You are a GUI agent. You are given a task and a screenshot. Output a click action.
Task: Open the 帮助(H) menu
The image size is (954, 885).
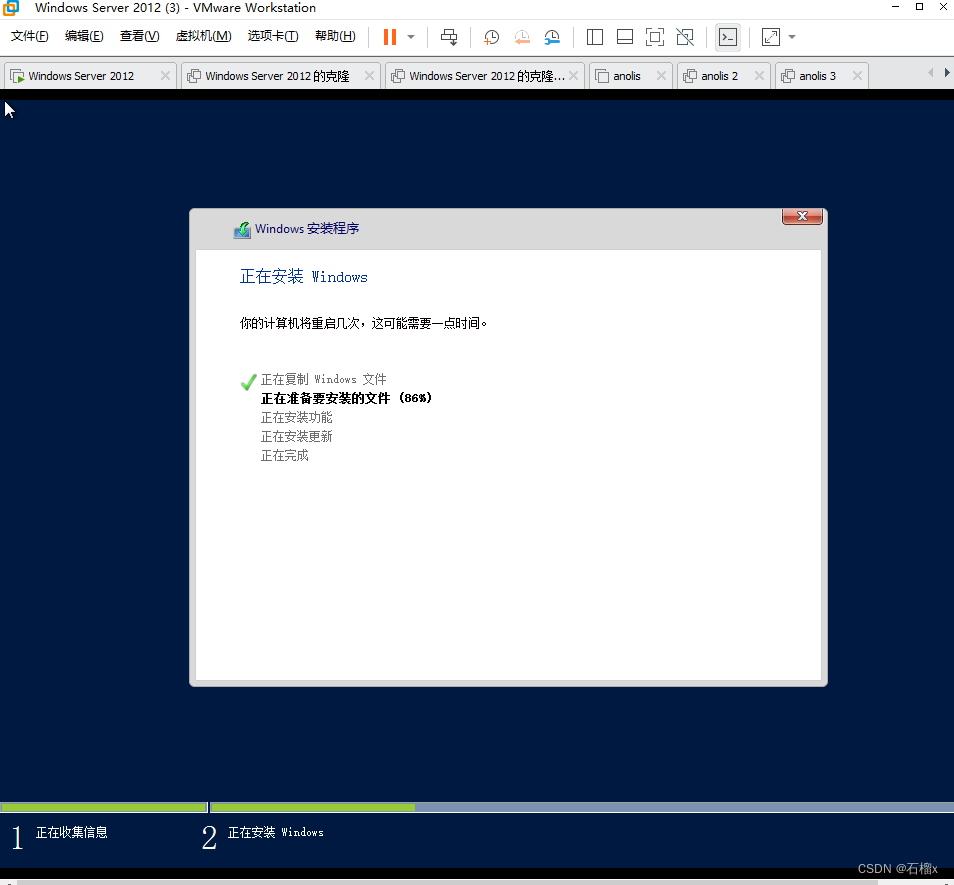335,36
